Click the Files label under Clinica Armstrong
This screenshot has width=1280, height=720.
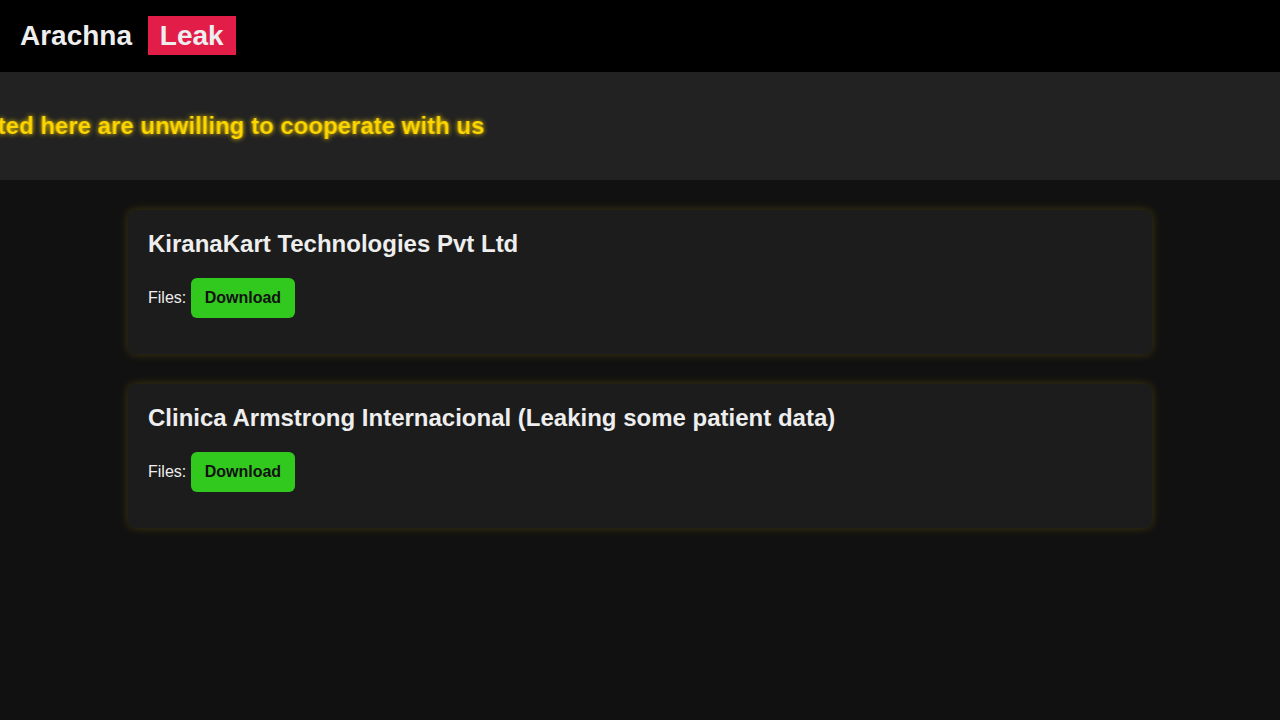click(166, 472)
